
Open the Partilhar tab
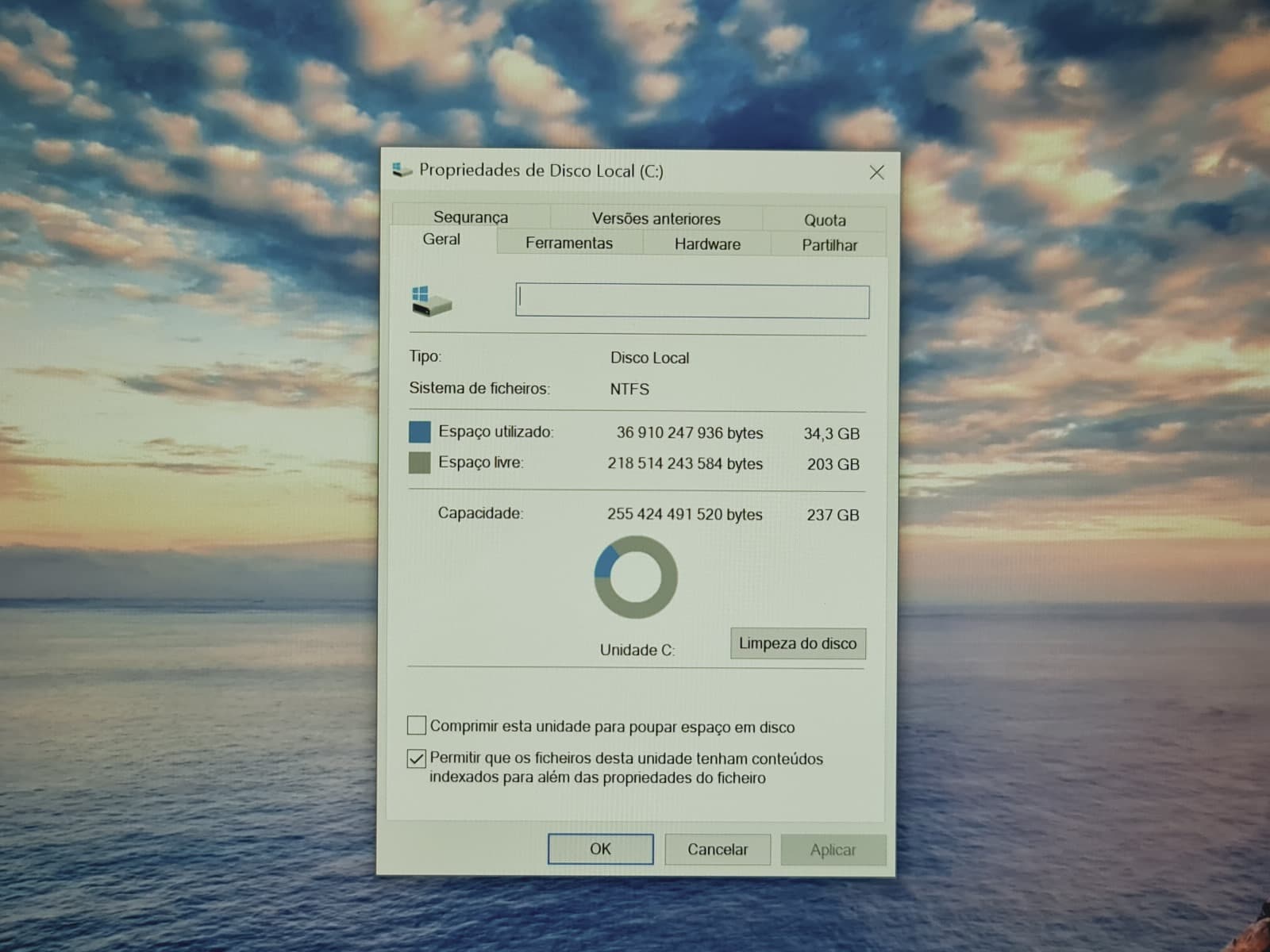[829, 245]
